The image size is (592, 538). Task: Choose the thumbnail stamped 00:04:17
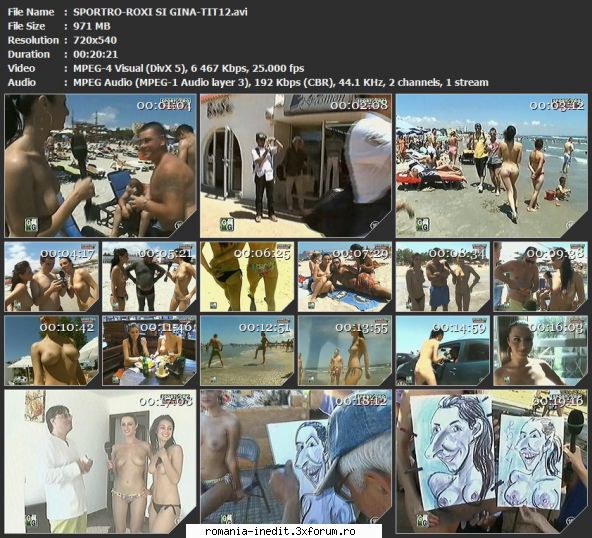(x=51, y=277)
